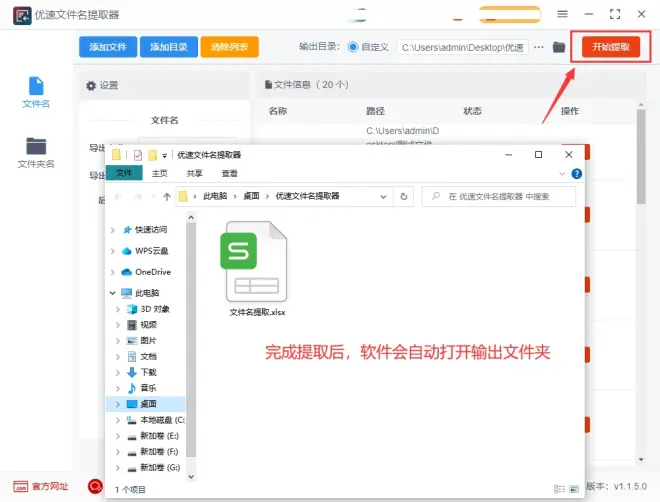The image size is (660, 502).
Task: Click the 添加文件 button
Action: click(107, 47)
